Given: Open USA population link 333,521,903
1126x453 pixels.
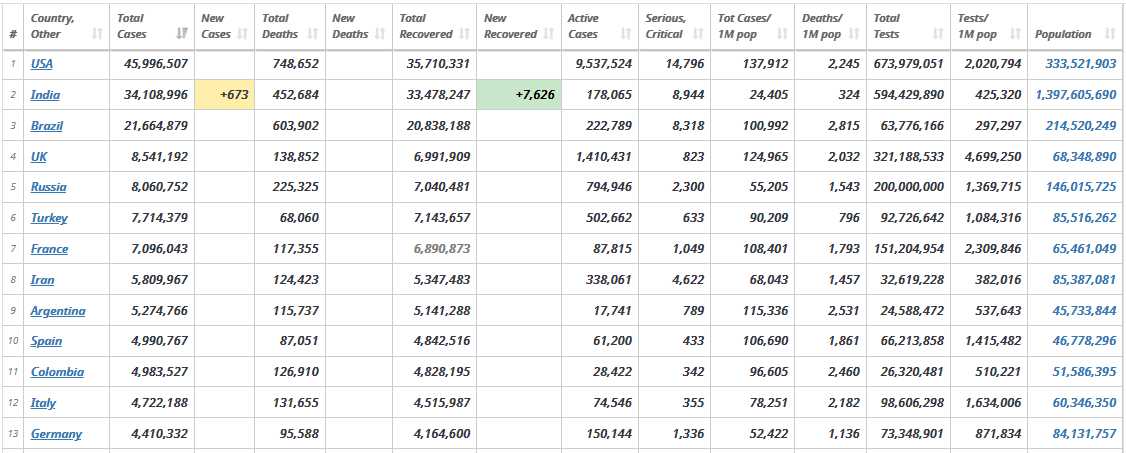Looking at the screenshot, I should [x=1081, y=64].
